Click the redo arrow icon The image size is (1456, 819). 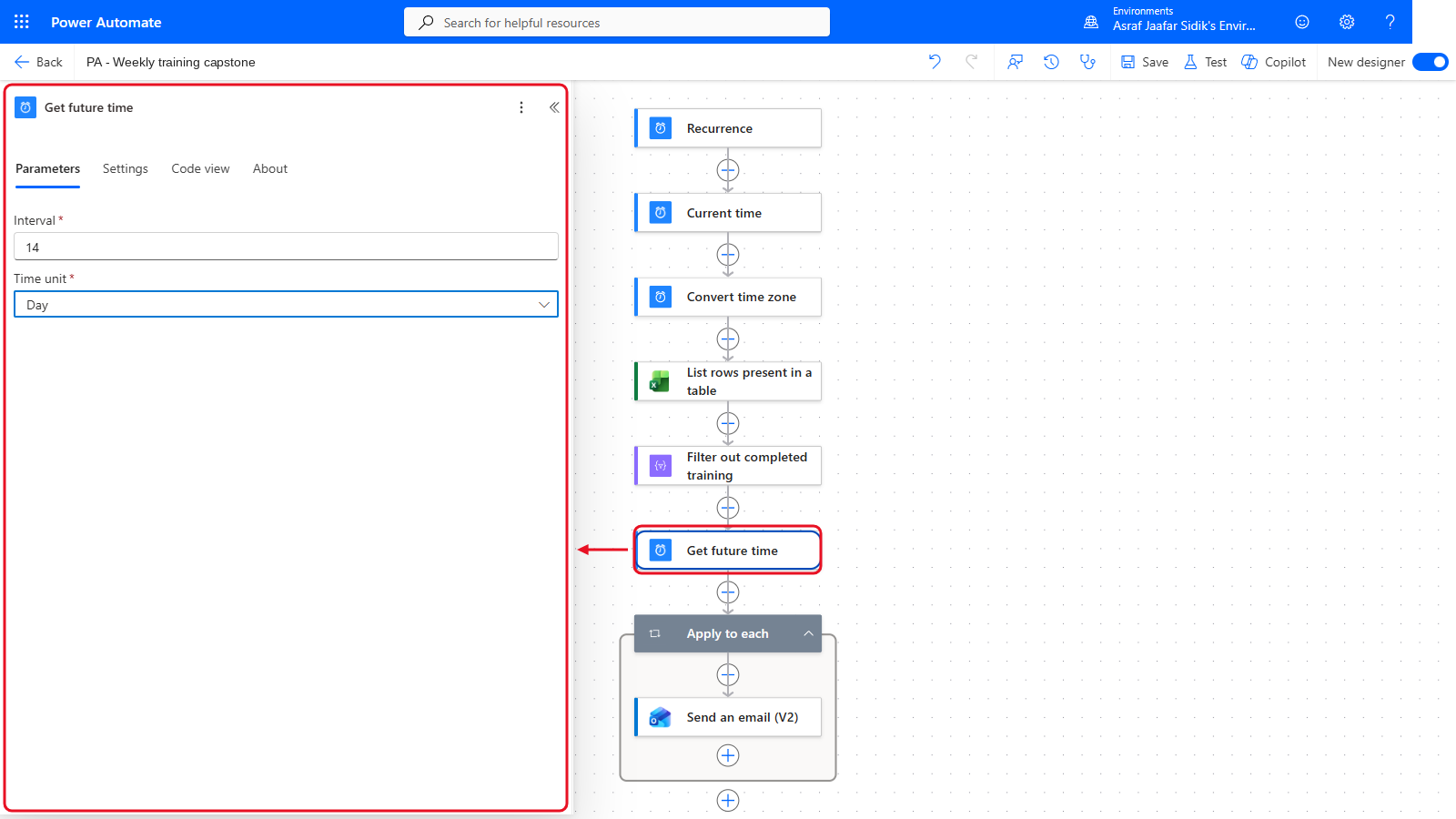click(972, 62)
